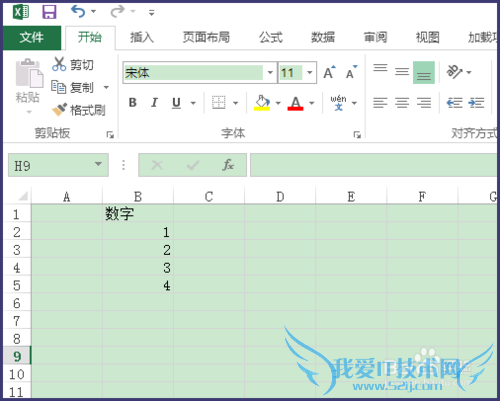Open the undo history dropdown arrow

94,12
